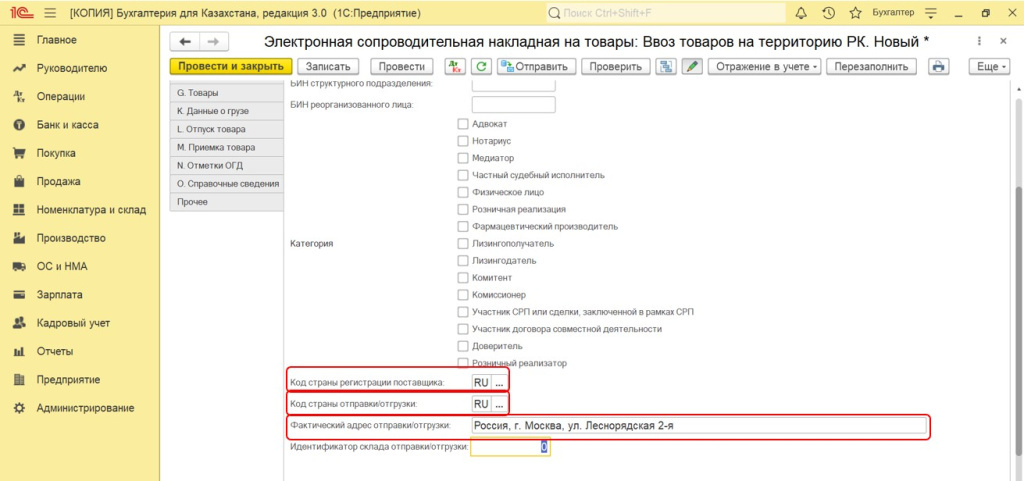1024x481 pixels.
Task: Click the green pencil edit icon
Action: click(x=691, y=66)
